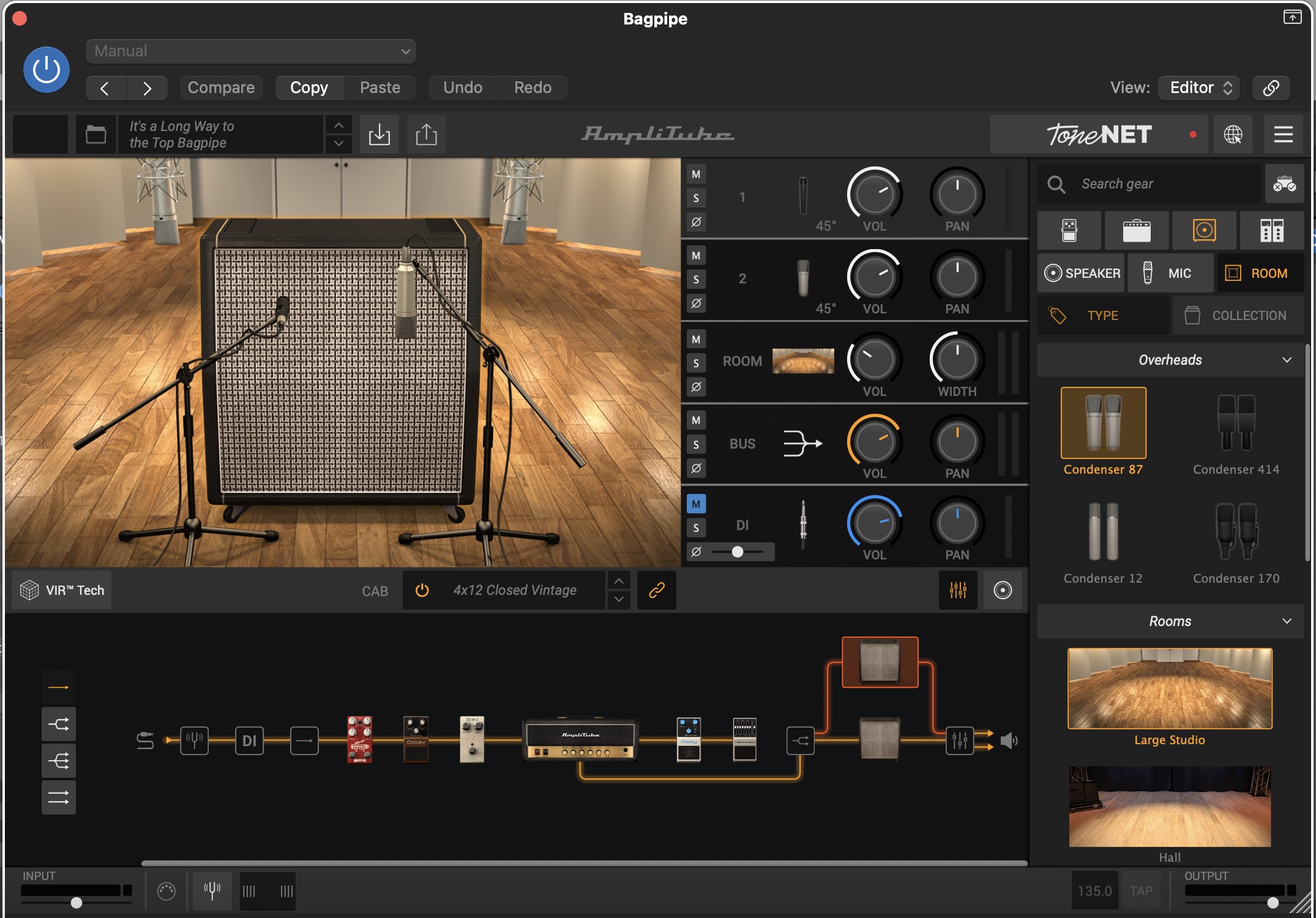Screen dimensions: 1316x918
Task: Select the cabinet gear category
Action: click(x=1204, y=231)
